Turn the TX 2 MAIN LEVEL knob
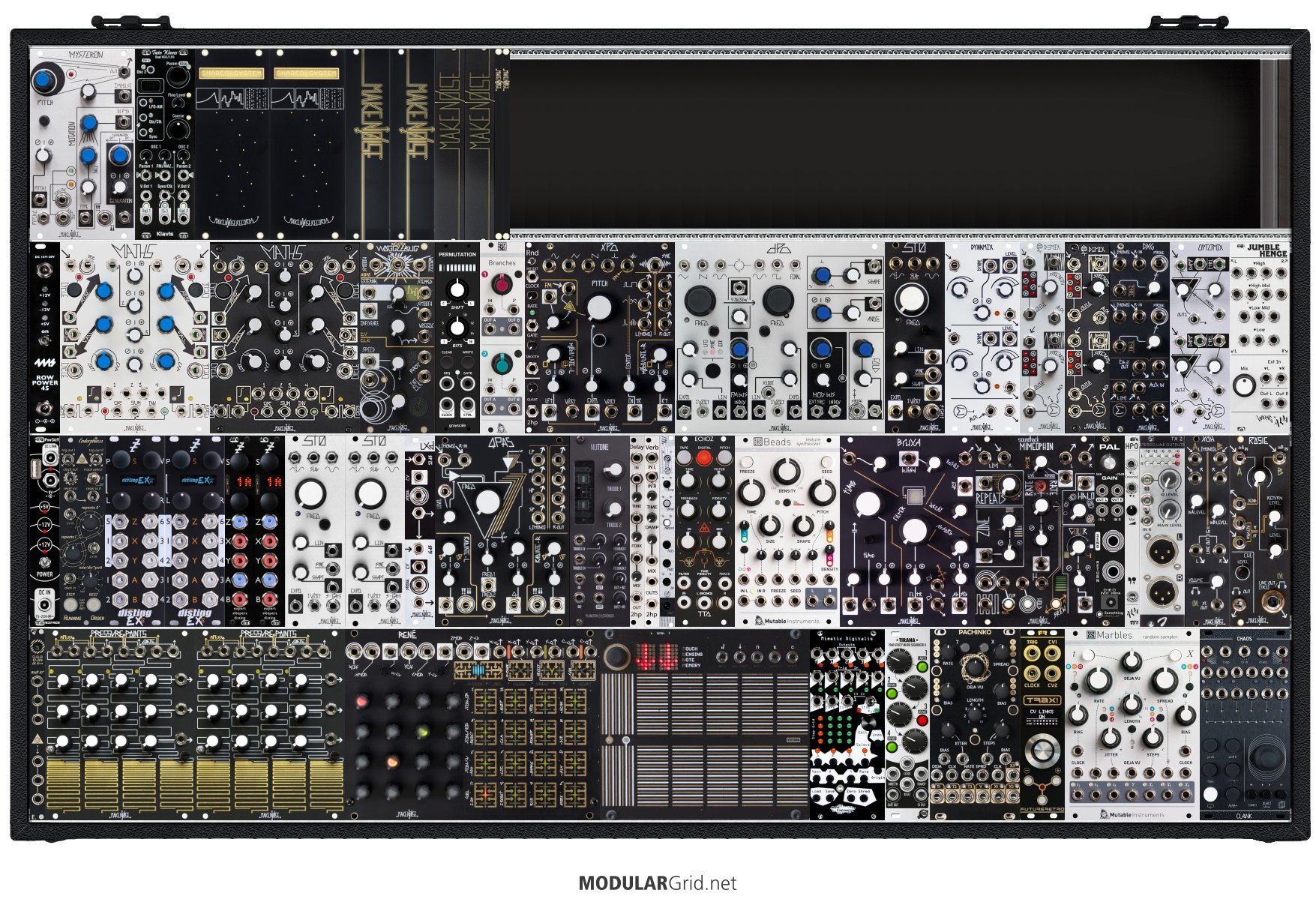The width and height of the screenshot is (1316, 899). point(1169,511)
